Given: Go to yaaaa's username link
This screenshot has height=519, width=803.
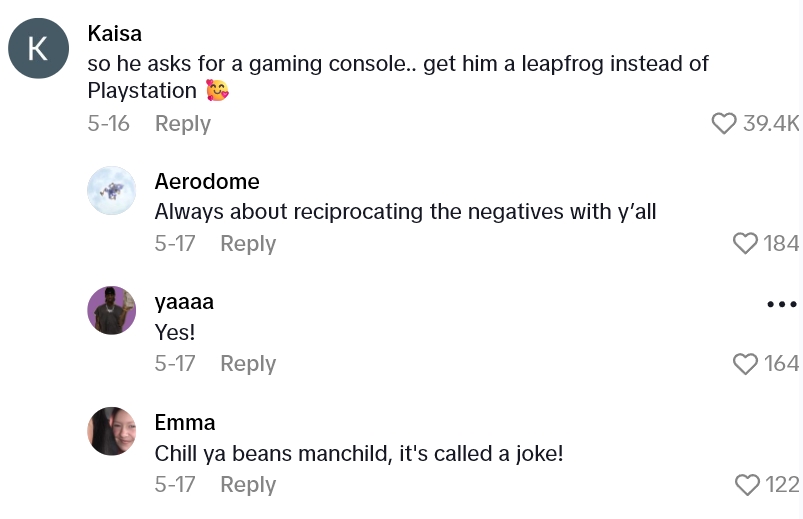Looking at the screenshot, I should [x=184, y=301].
